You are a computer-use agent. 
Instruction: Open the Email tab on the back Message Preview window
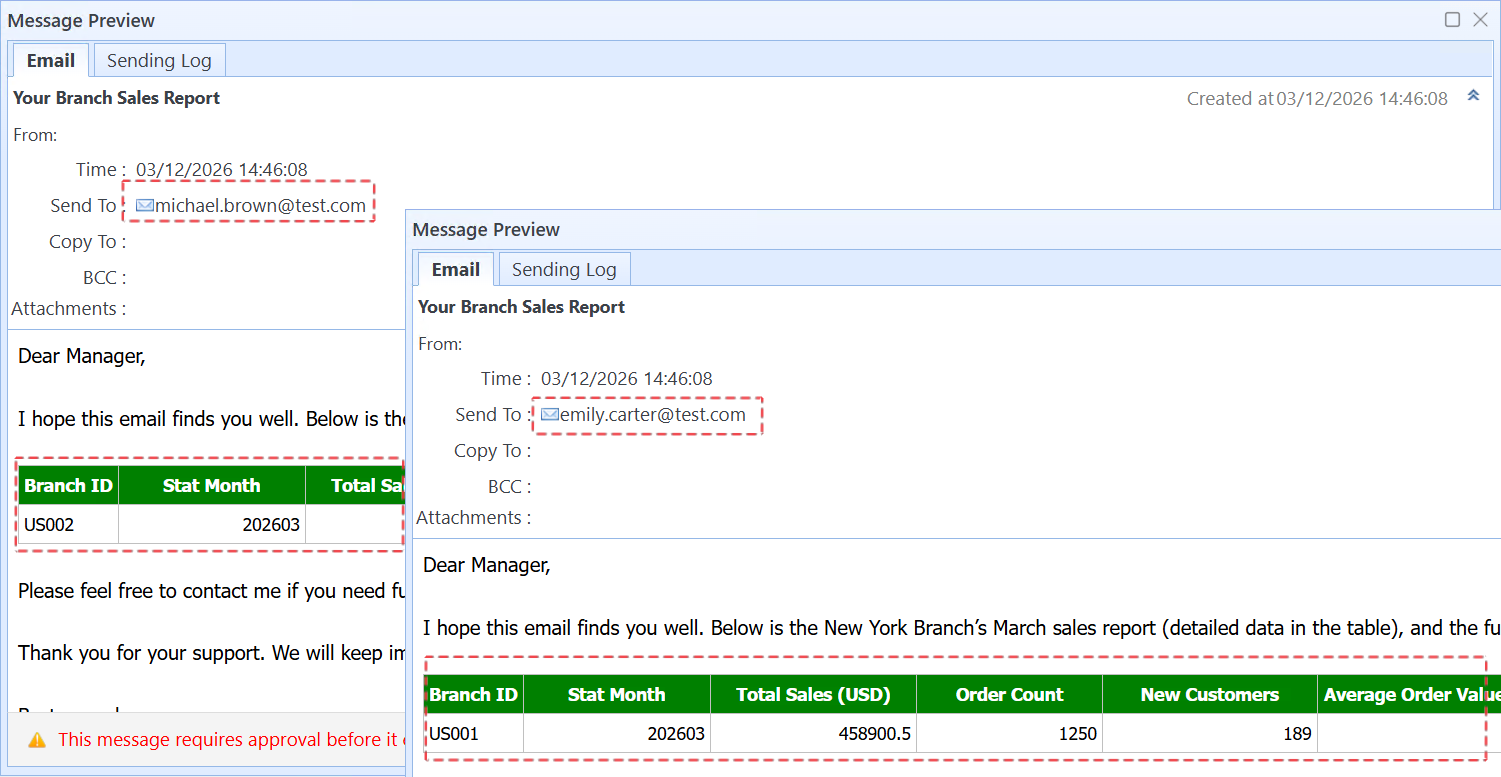[x=50, y=60]
